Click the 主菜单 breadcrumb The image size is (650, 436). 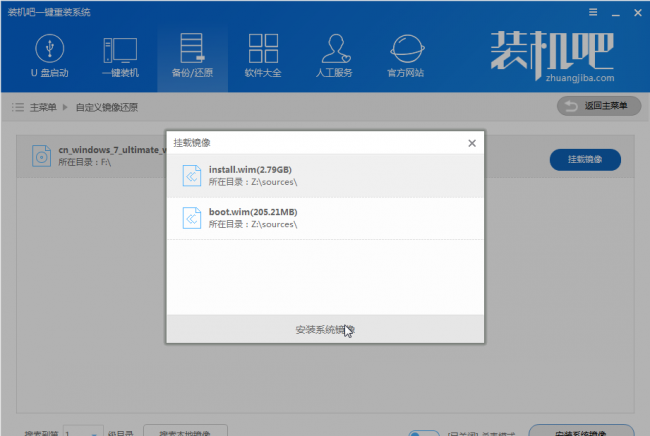click(x=43, y=107)
